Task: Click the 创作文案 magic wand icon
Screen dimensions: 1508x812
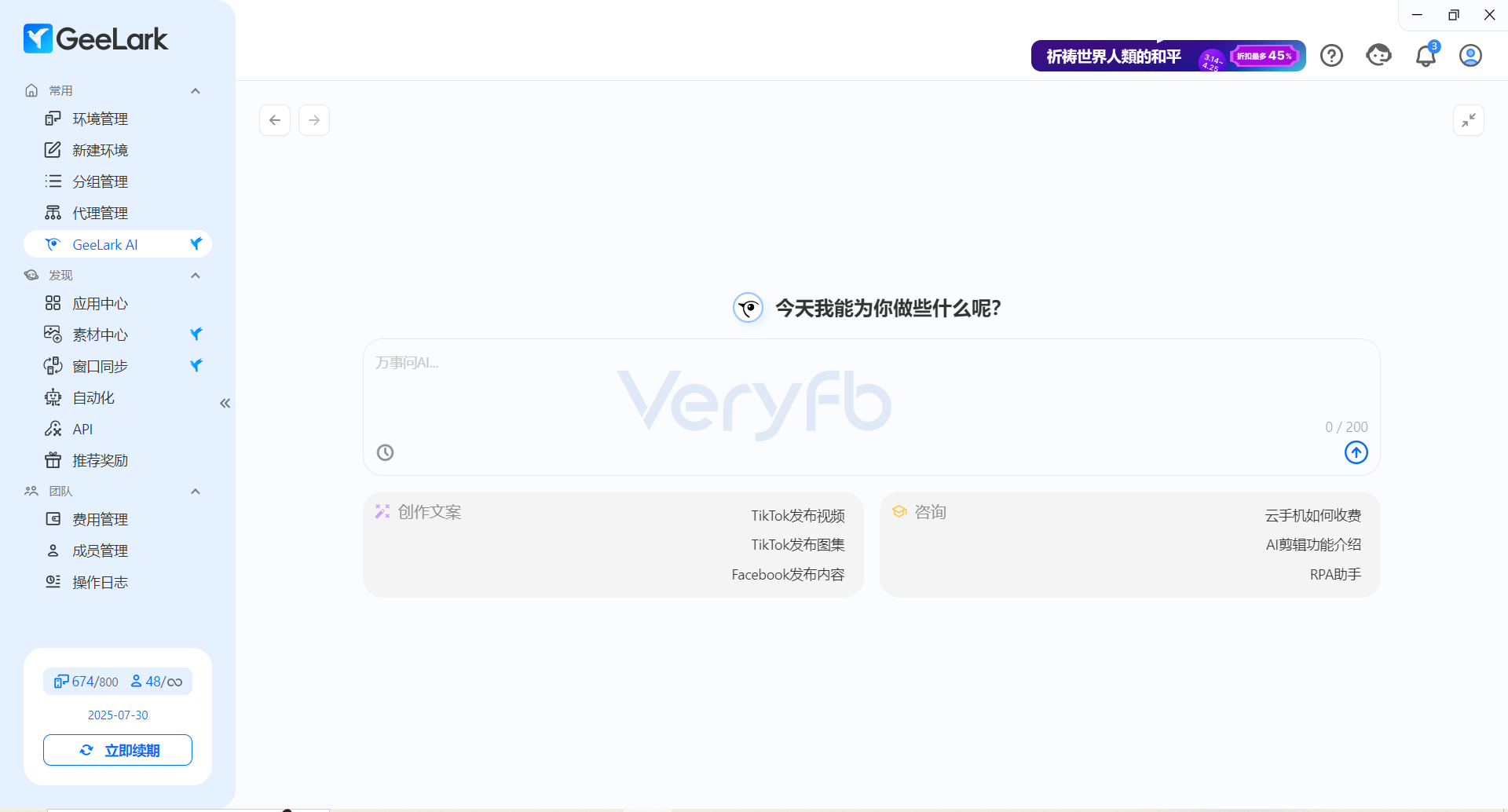Action: pos(382,512)
